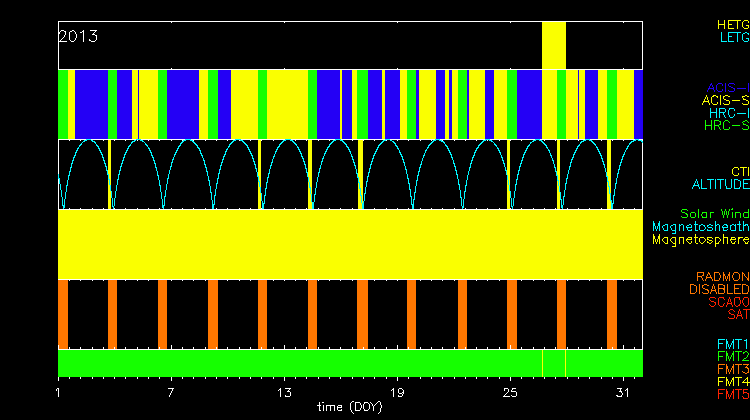Viewport: 750px width, 420px height.
Task: Click the RADMON legend label
Action: [x=722, y=276]
